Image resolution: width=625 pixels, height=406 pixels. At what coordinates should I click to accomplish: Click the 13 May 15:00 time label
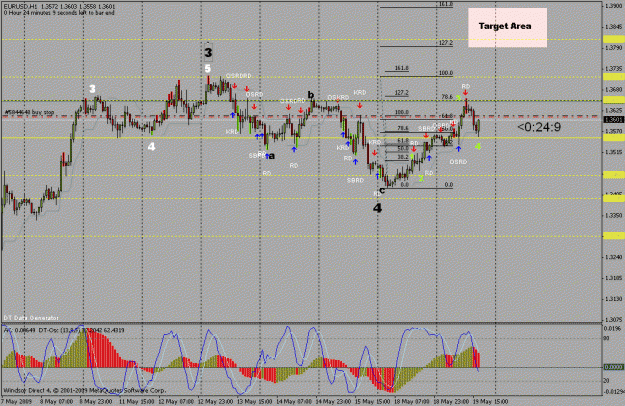(x=255, y=402)
